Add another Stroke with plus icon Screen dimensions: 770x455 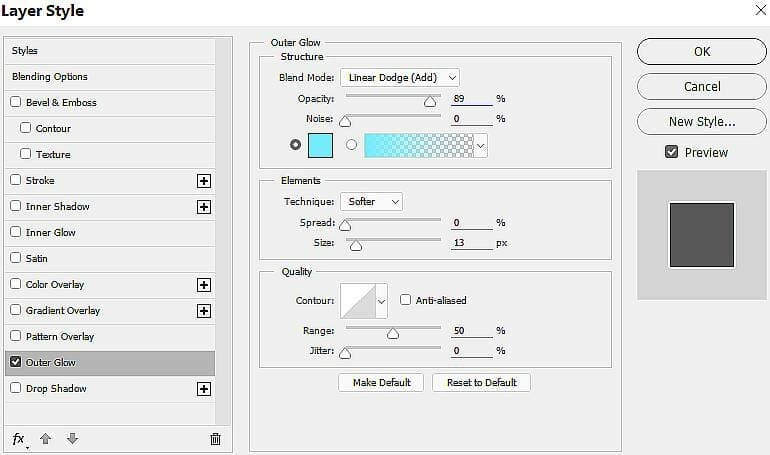204,181
